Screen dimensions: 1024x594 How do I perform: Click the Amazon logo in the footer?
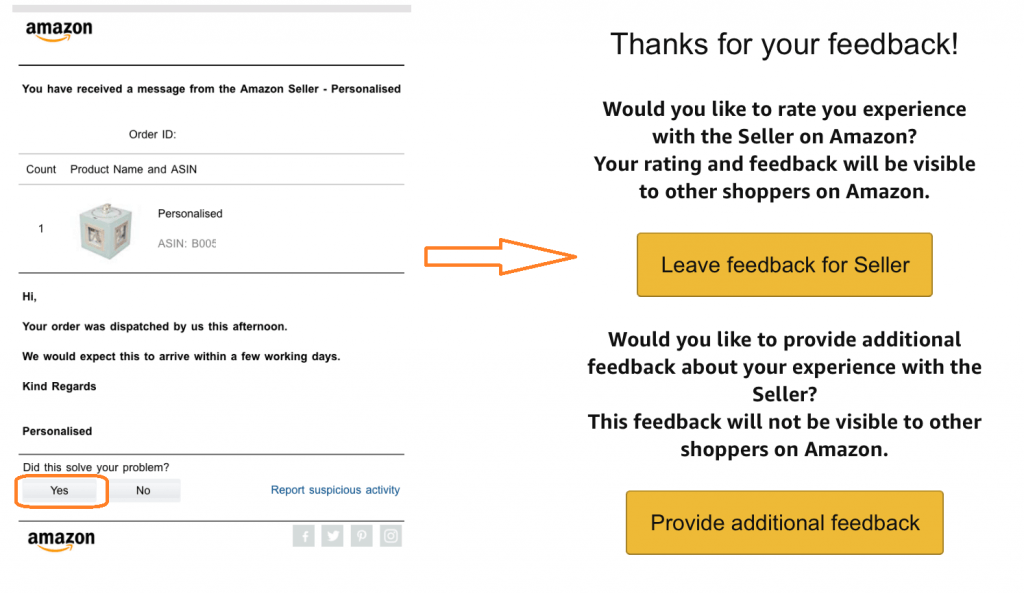[61, 540]
